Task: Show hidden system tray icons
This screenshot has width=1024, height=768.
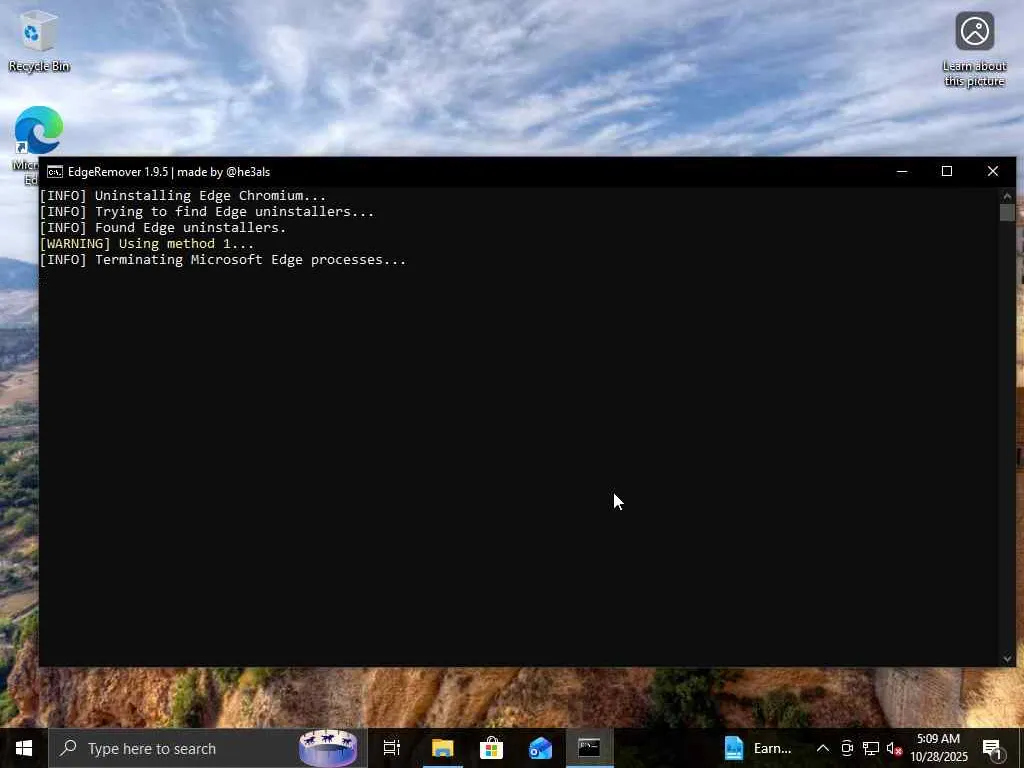Action: pos(823,748)
